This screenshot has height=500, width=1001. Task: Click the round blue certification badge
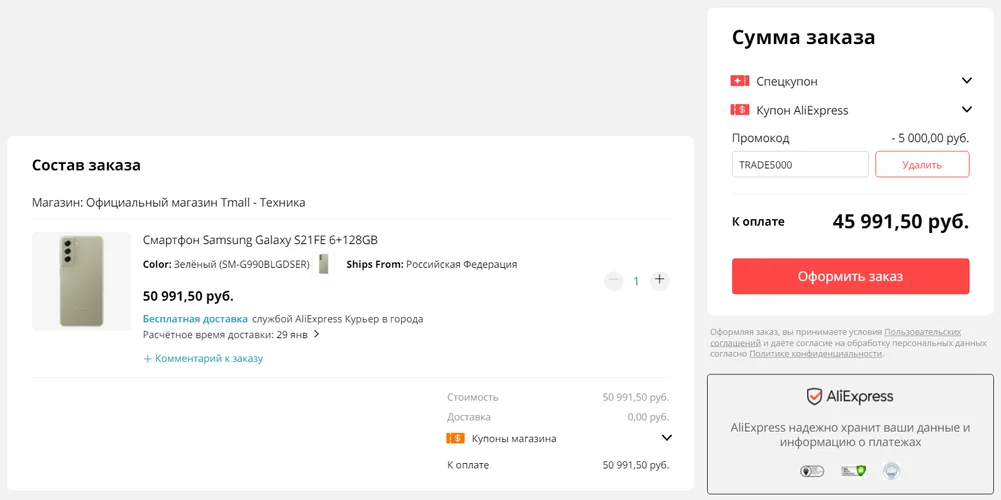pos(891,471)
